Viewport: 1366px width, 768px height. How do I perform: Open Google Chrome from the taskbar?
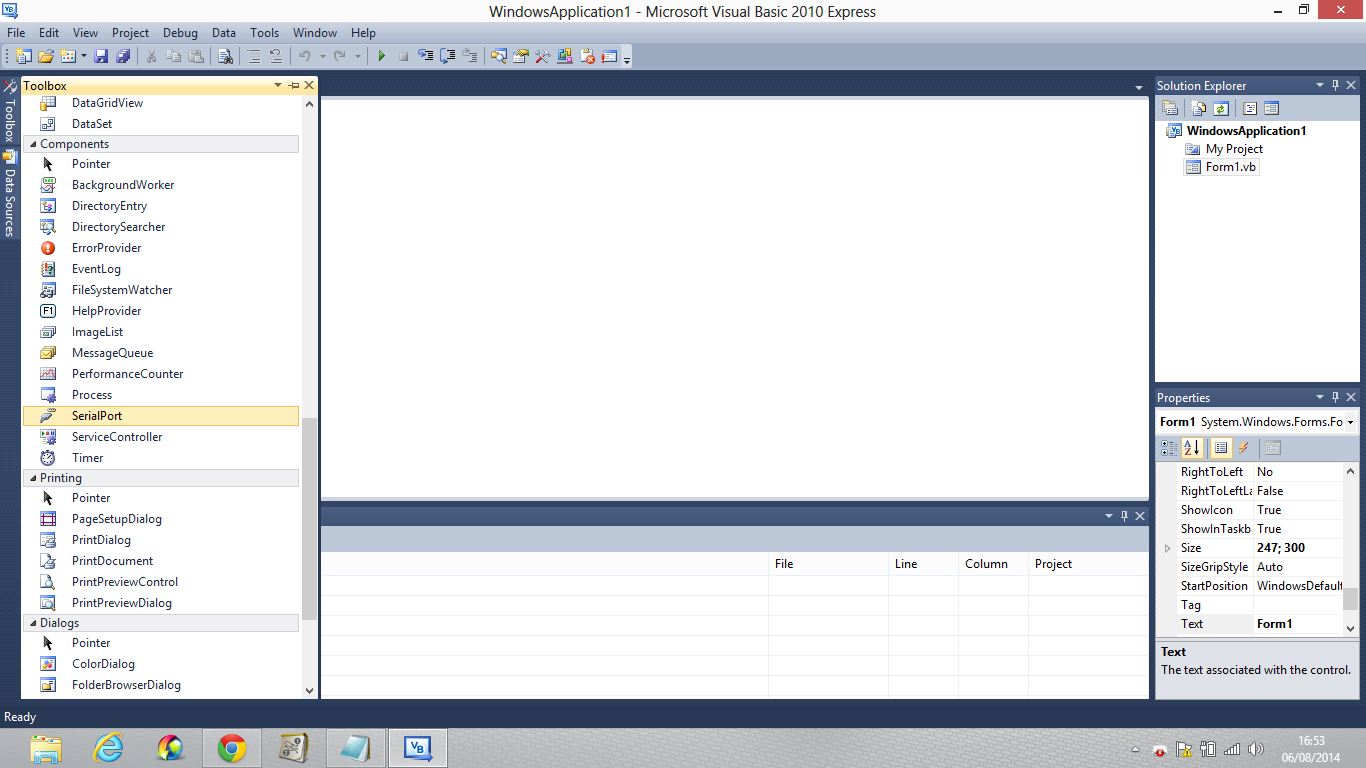(x=232, y=748)
